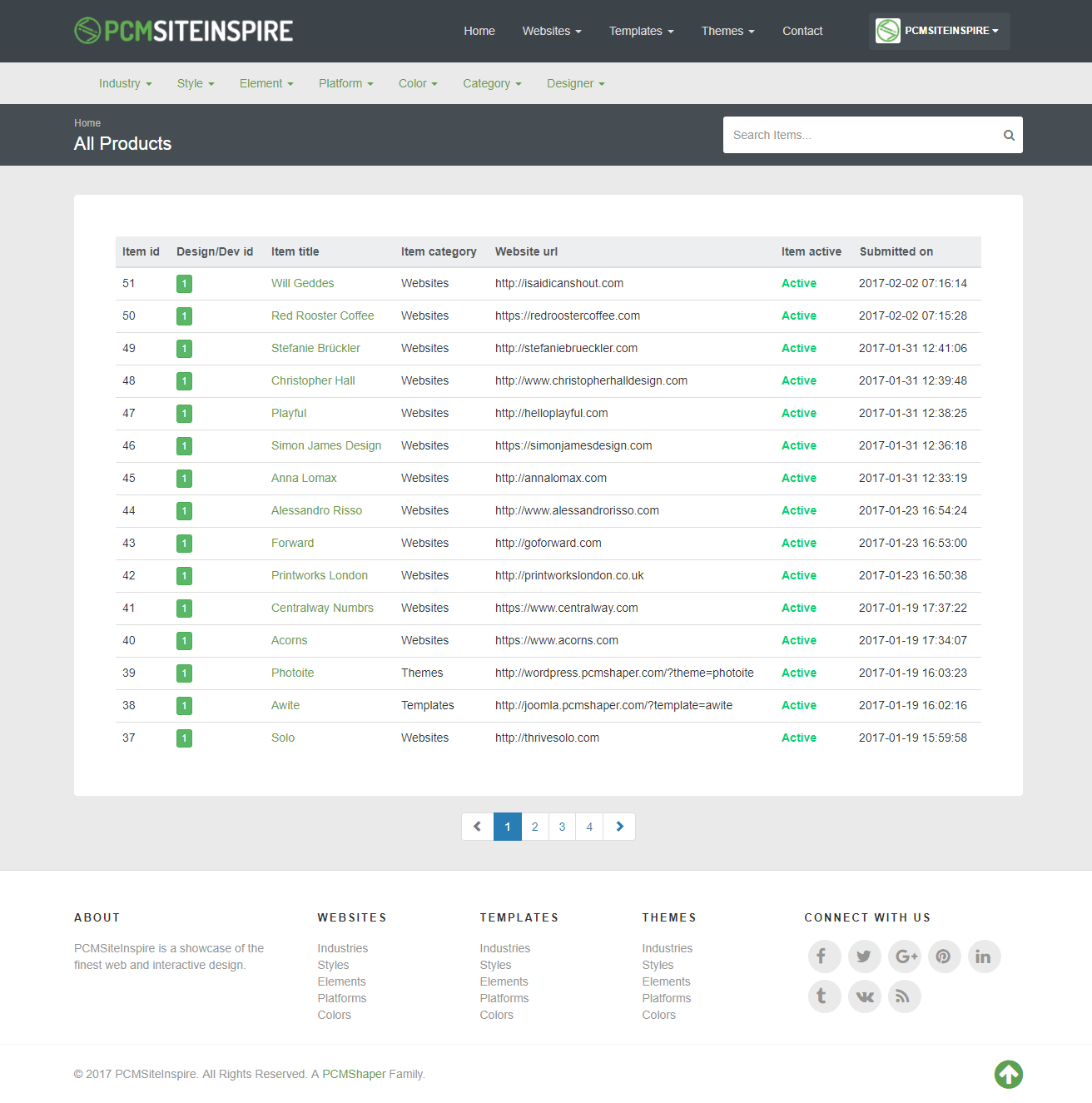Click the PCMSiteInspire logo in header

pos(183,31)
